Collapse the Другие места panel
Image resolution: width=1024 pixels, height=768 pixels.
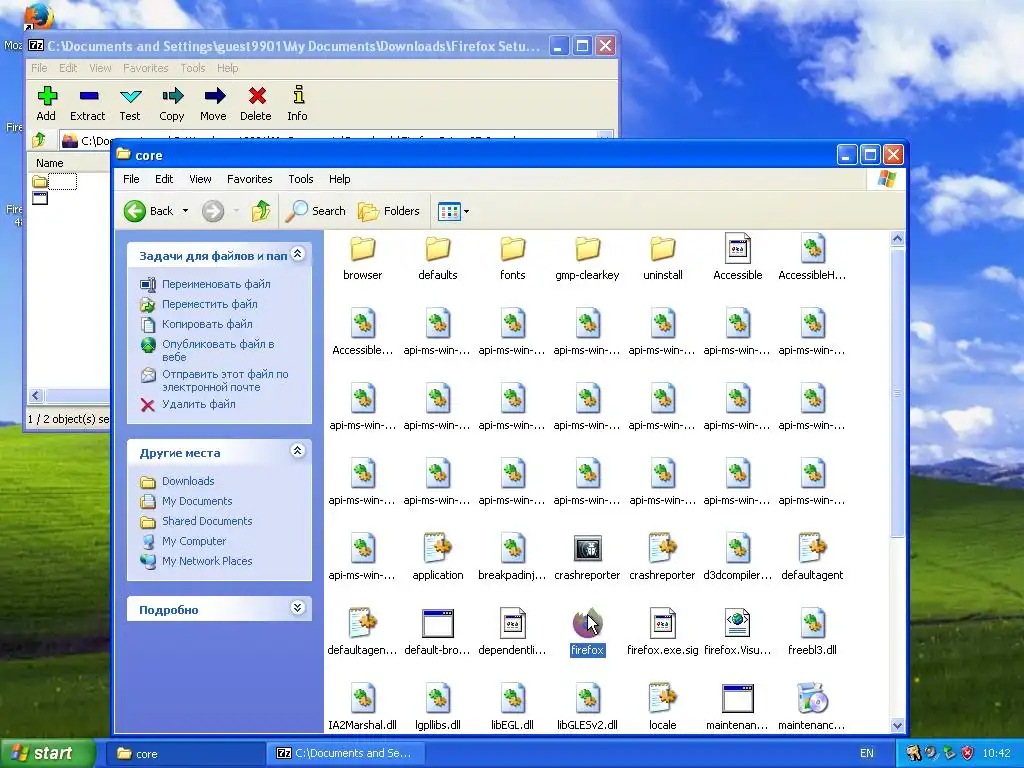pos(298,451)
